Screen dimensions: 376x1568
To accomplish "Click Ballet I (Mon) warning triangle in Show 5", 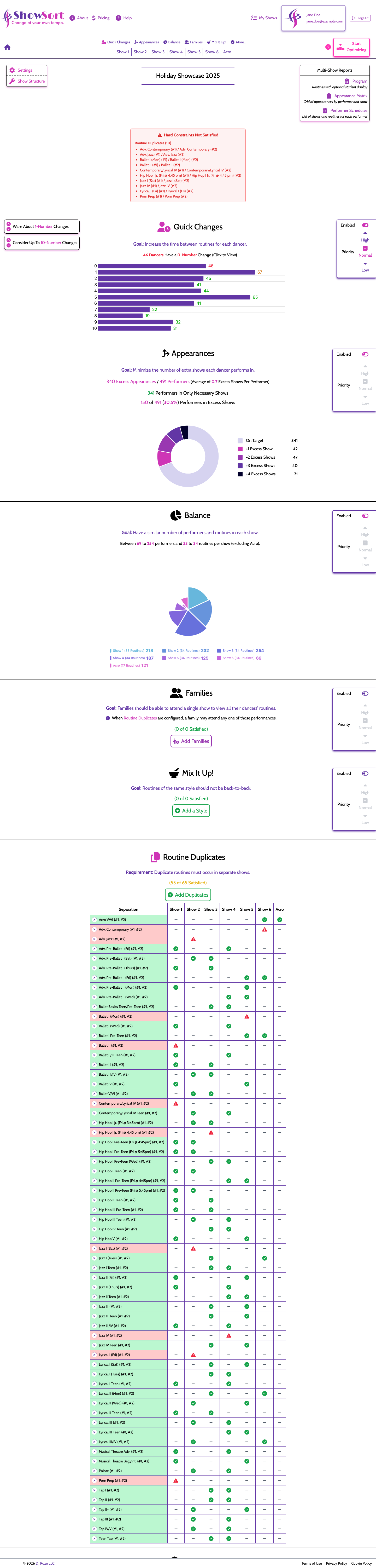I will point(246,1017).
